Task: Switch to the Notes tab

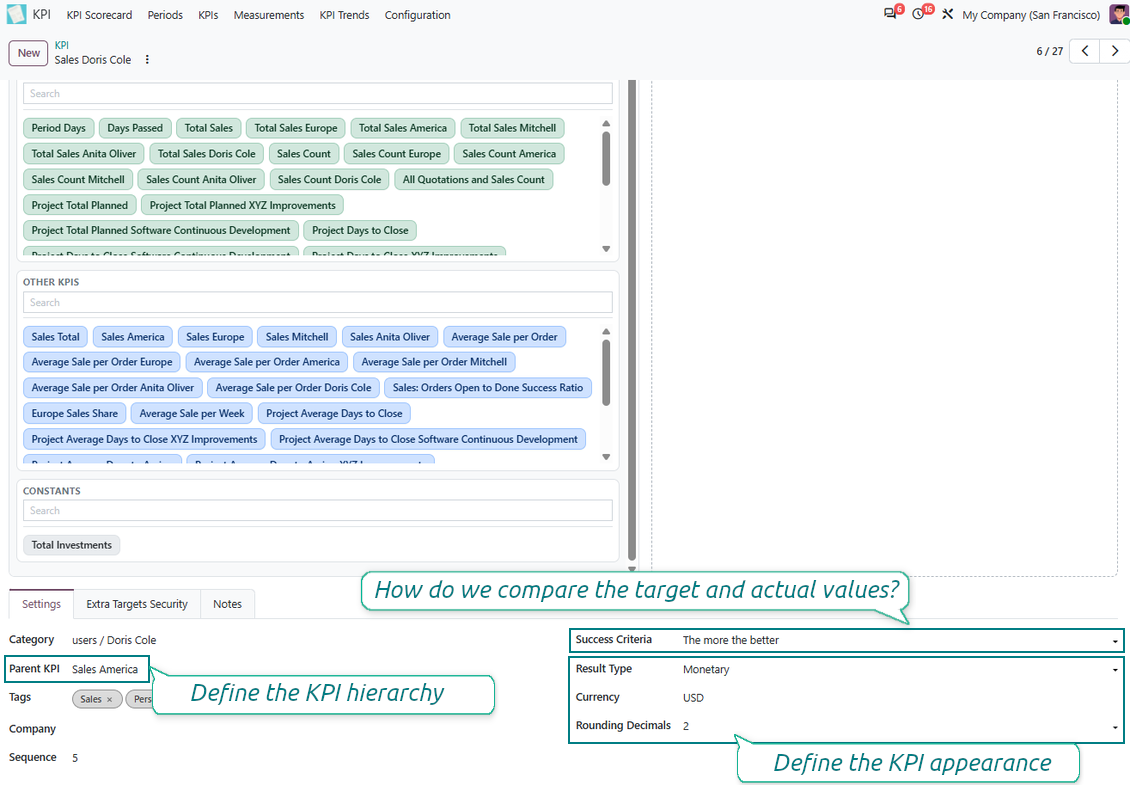Action: pyautogui.click(x=228, y=604)
